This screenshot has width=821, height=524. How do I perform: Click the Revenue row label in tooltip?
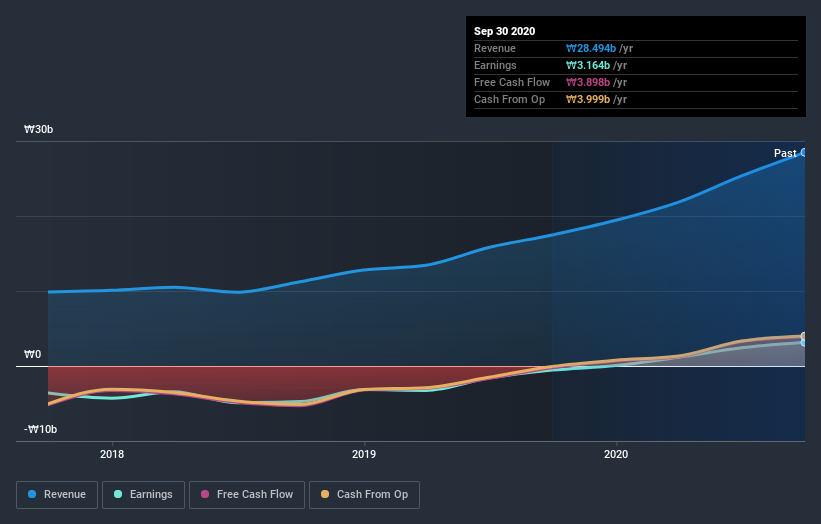coord(495,48)
